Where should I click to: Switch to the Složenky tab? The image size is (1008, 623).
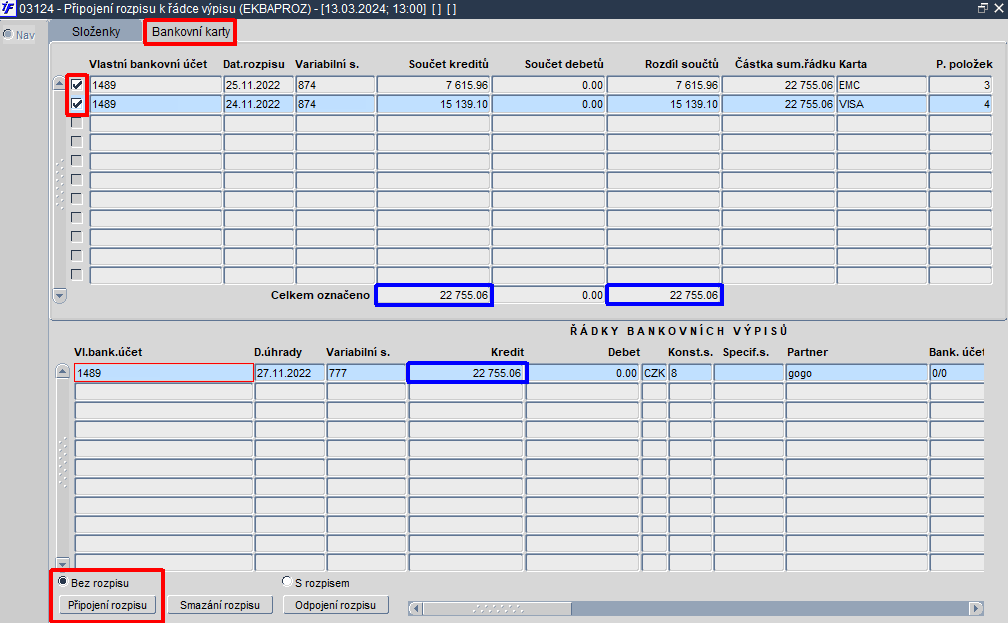coord(96,32)
